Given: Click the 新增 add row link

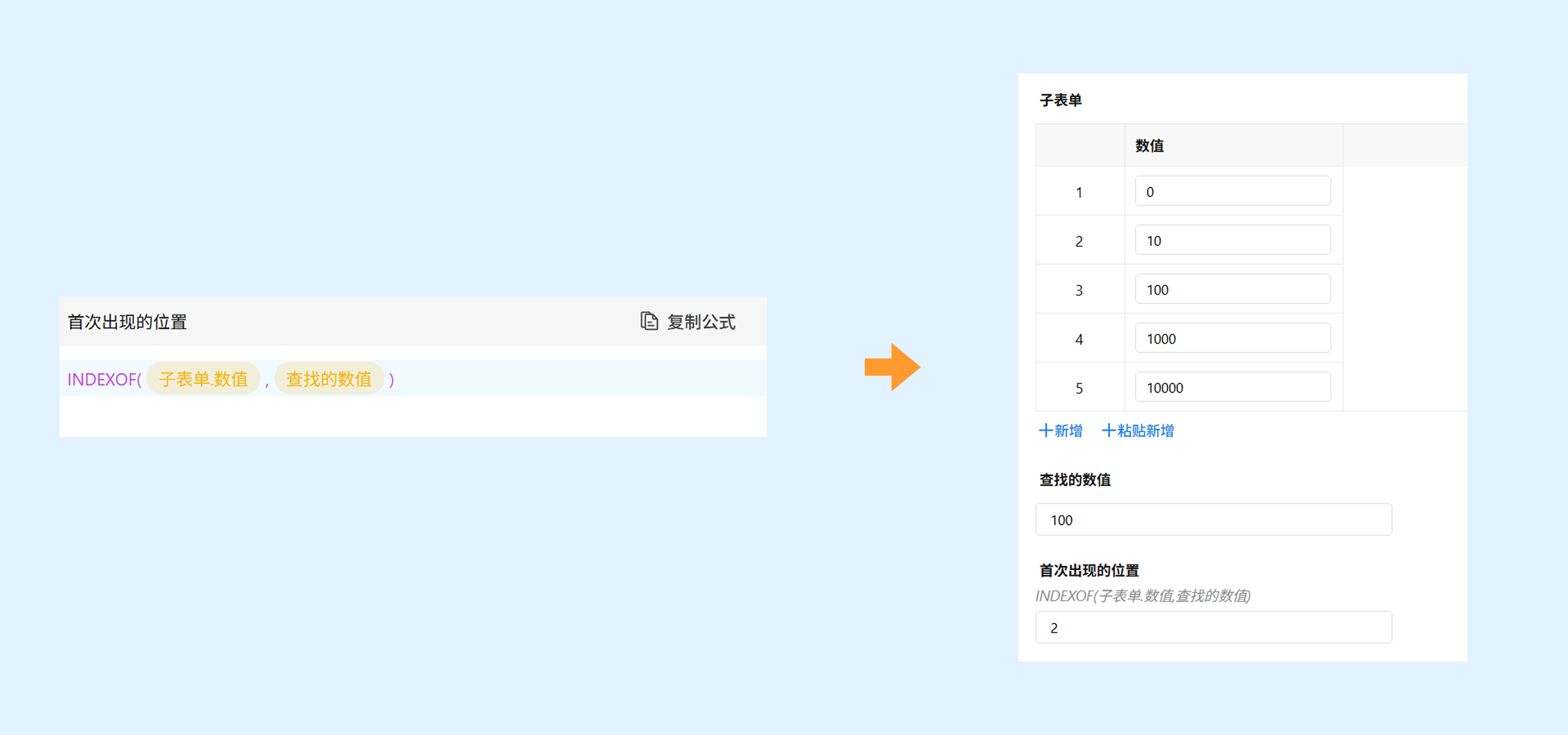Looking at the screenshot, I should click(x=1068, y=431).
